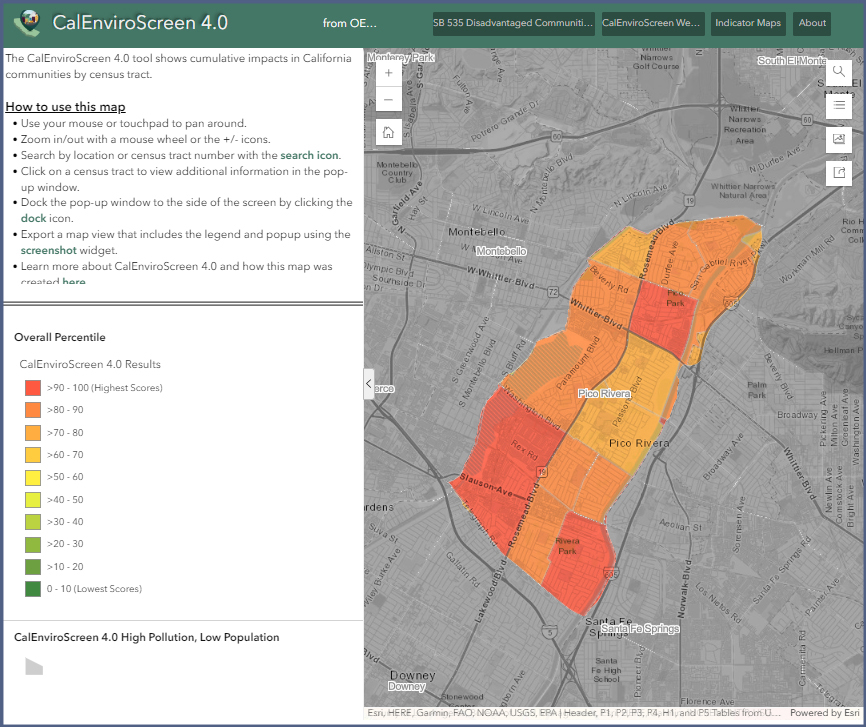Click the gray High Pollution Low Population swatch
Screen dimensions: 866x727
tap(34, 667)
